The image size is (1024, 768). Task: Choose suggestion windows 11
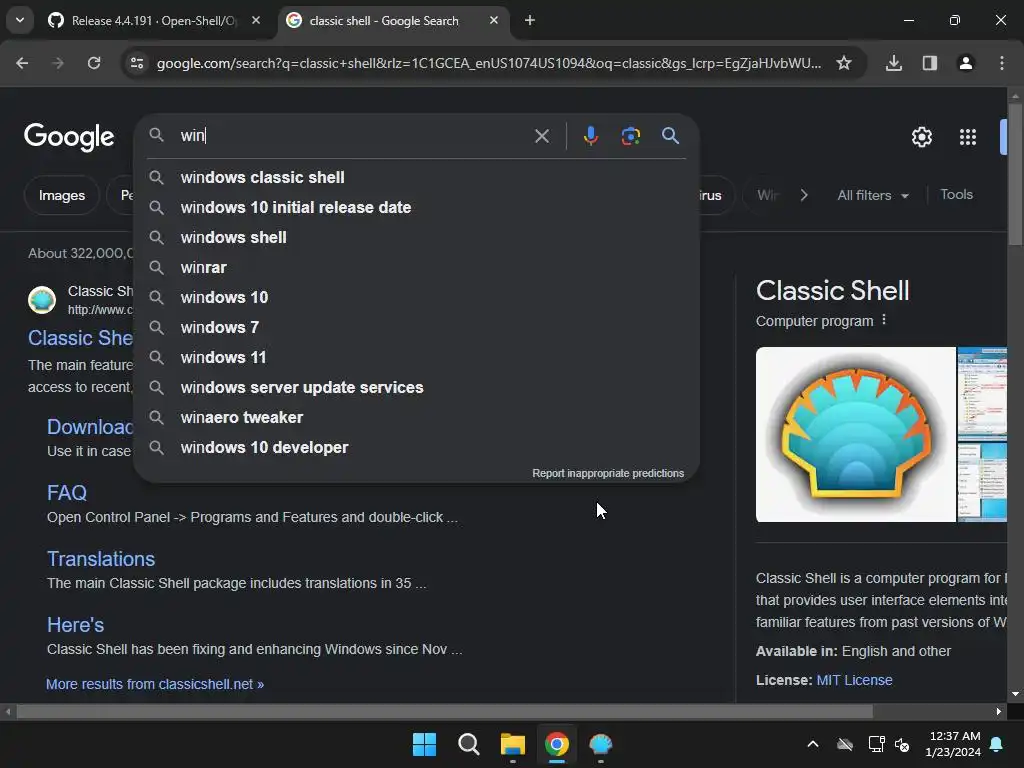(417, 358)
